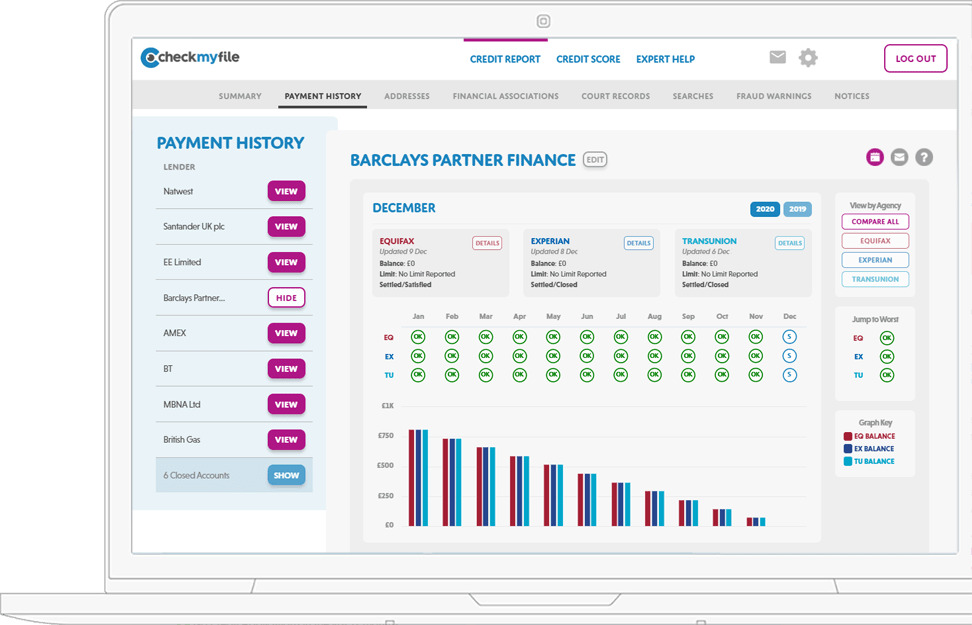Click Equifax December S settled icon

[789, 337]
